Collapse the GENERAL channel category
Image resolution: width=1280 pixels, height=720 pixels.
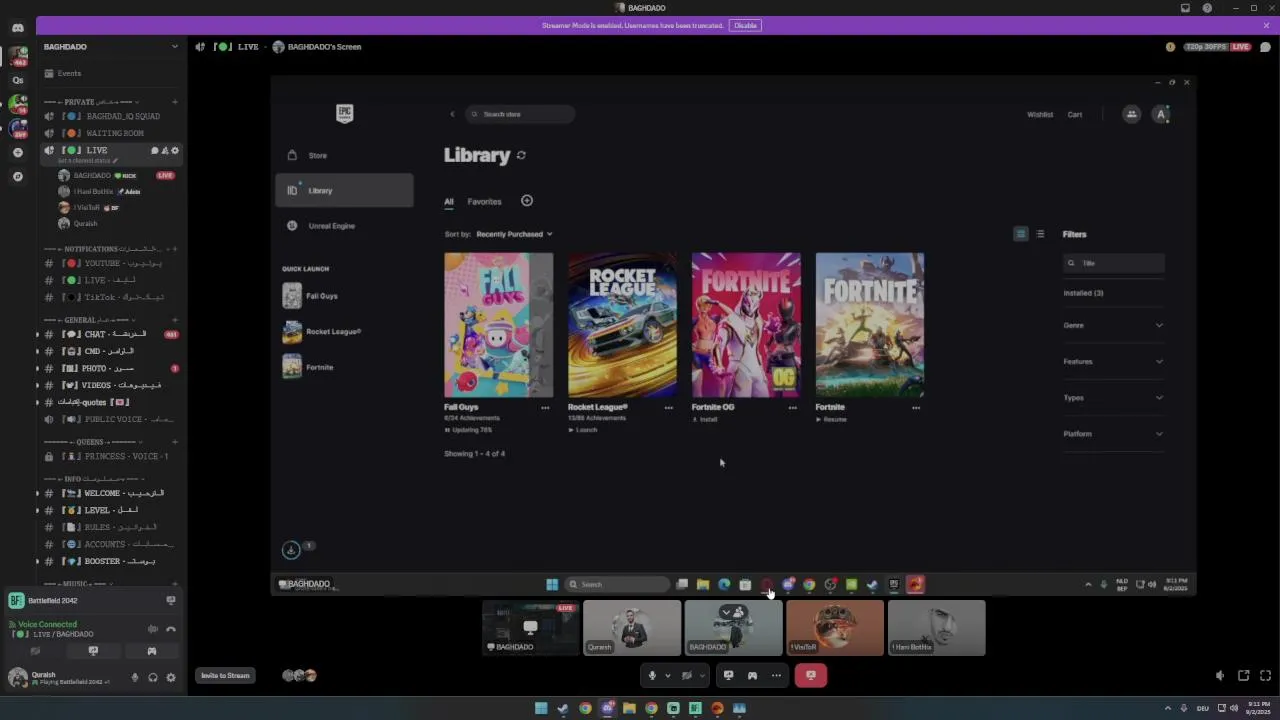tap(90, 320)
